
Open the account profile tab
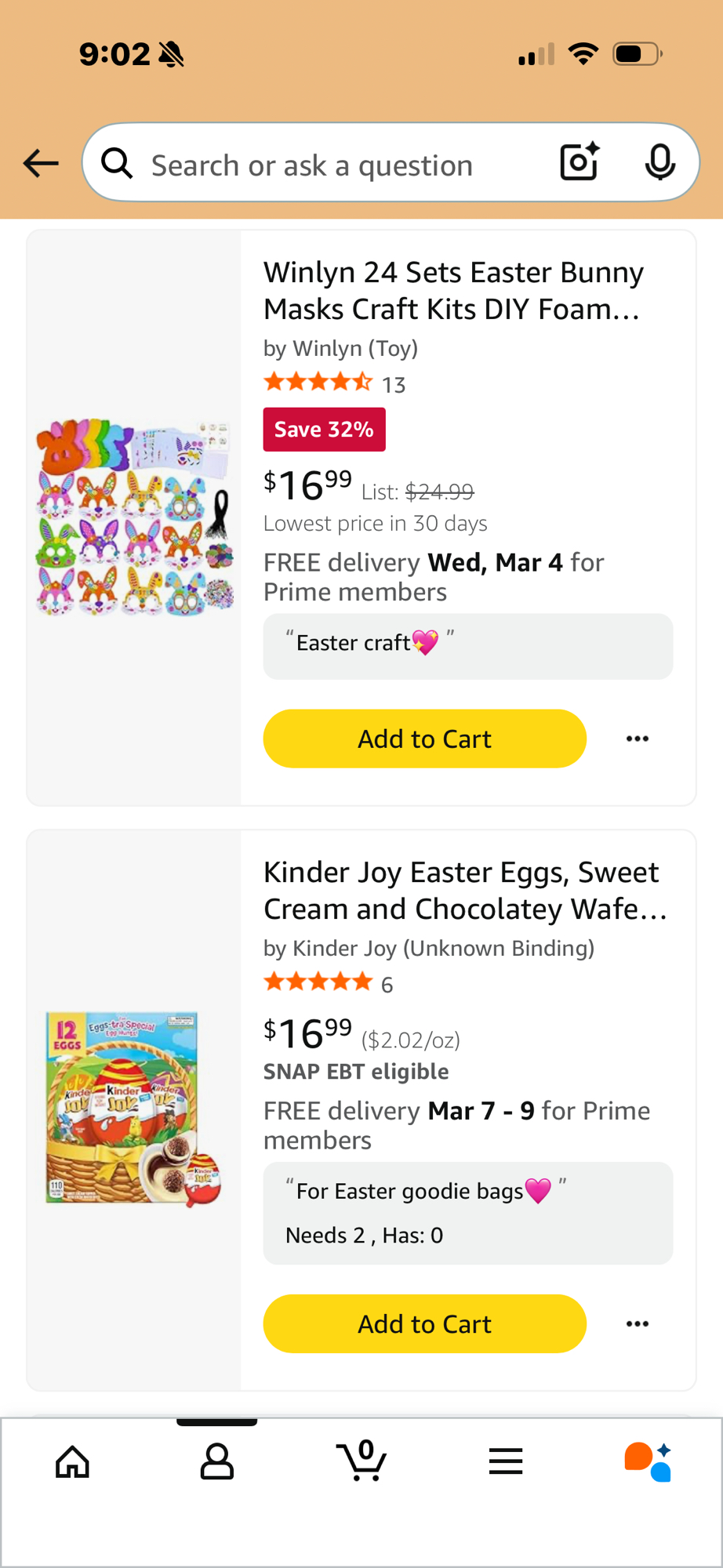216,1462
